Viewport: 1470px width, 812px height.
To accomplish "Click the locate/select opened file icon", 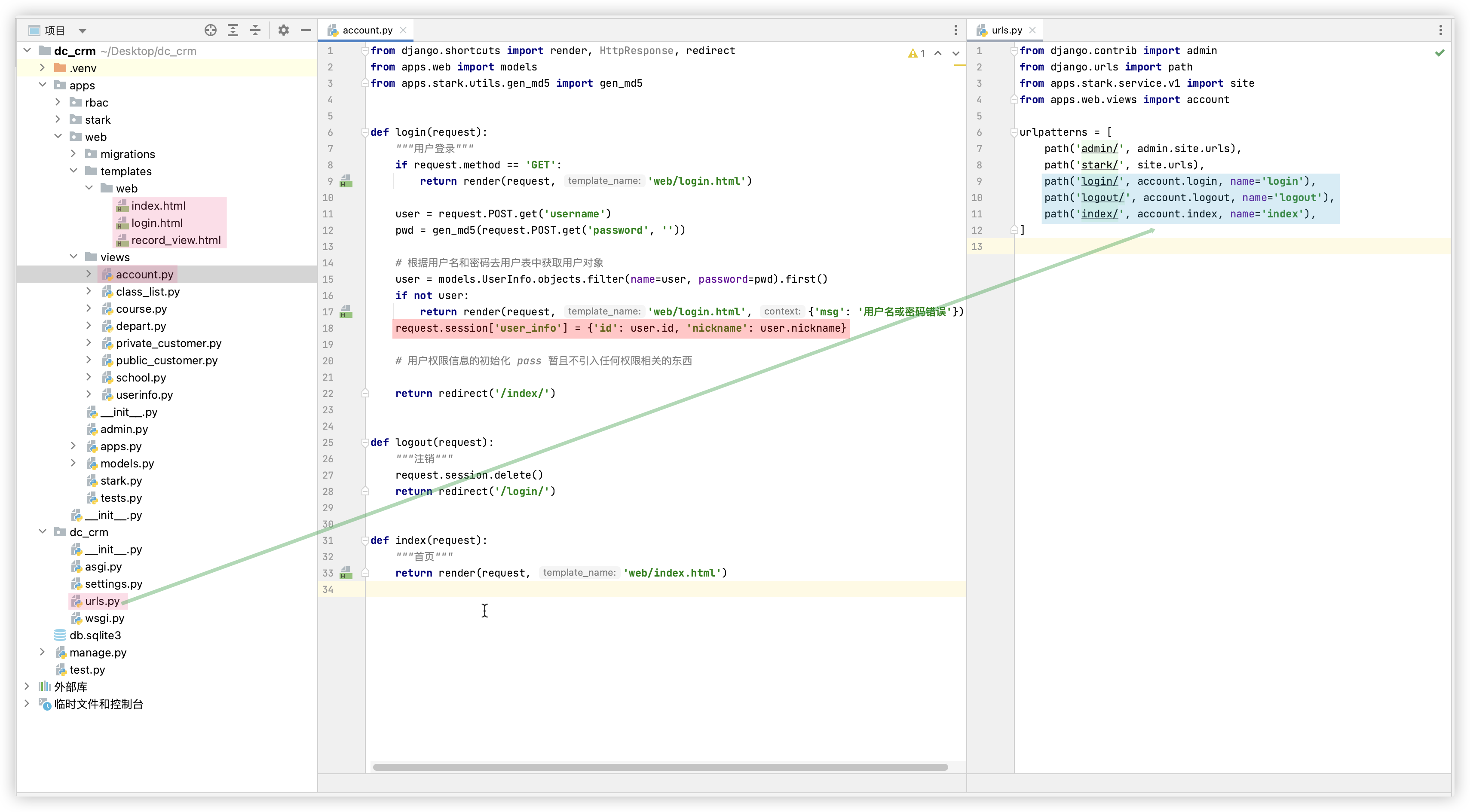I will click(x=211, y=30).
